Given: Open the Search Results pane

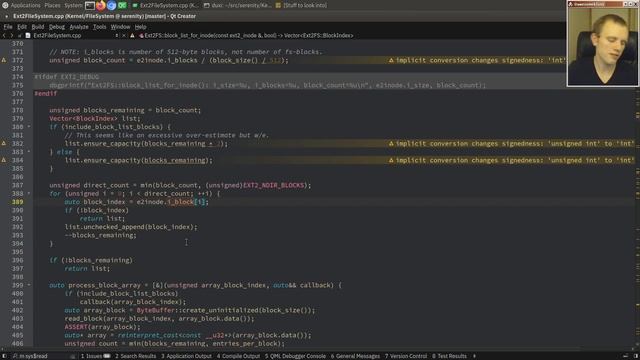Looking at the screenshot, I should (x=136, y=356).
